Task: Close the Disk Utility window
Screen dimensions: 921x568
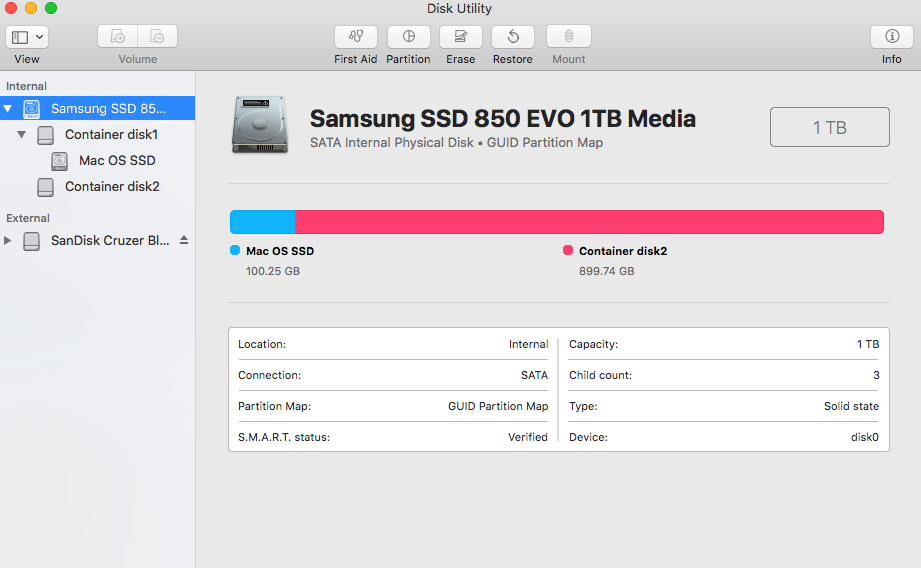Action: [x=11, y=8]
